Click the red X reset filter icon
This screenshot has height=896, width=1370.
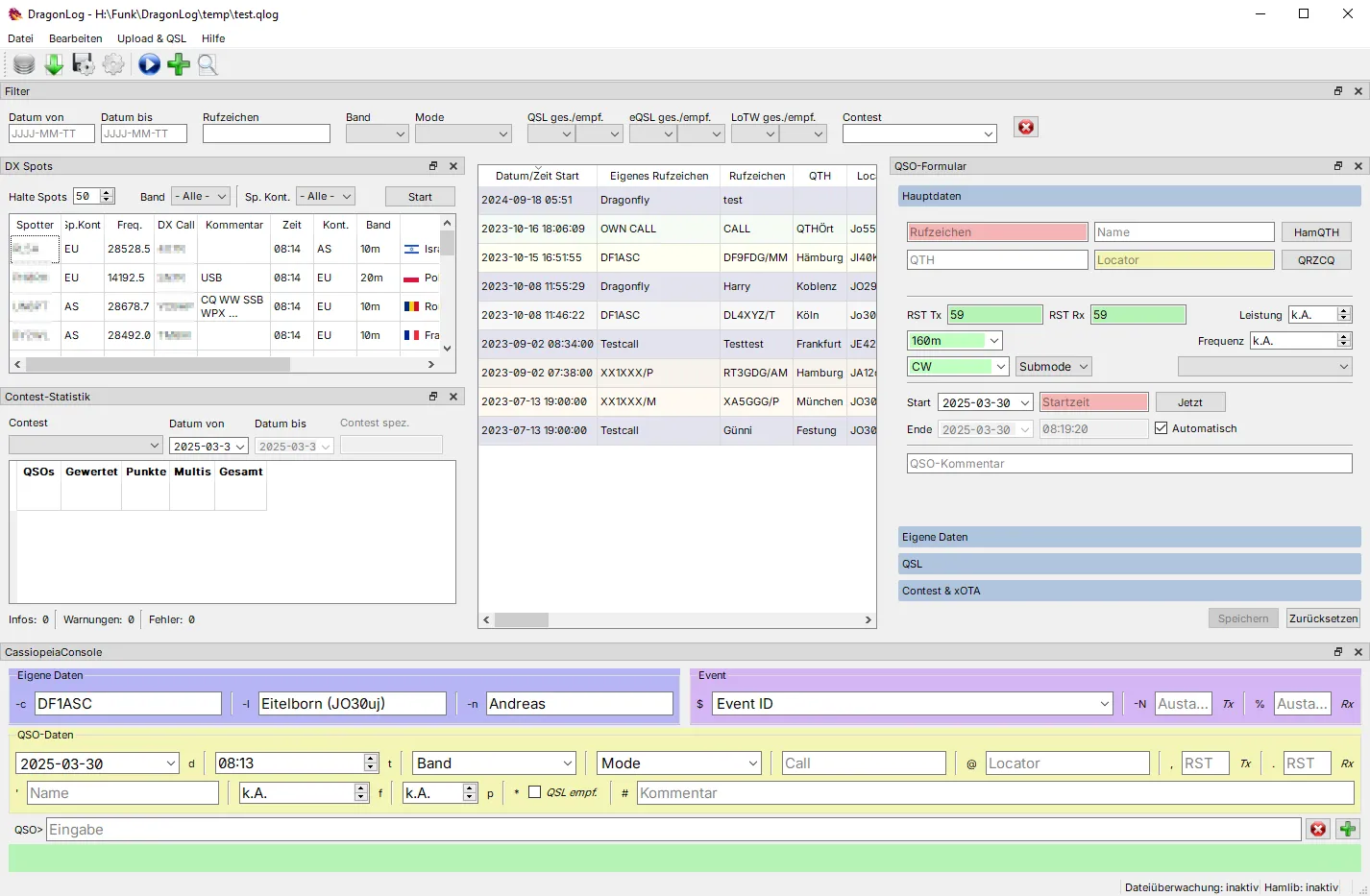(x=1026, y=127)
